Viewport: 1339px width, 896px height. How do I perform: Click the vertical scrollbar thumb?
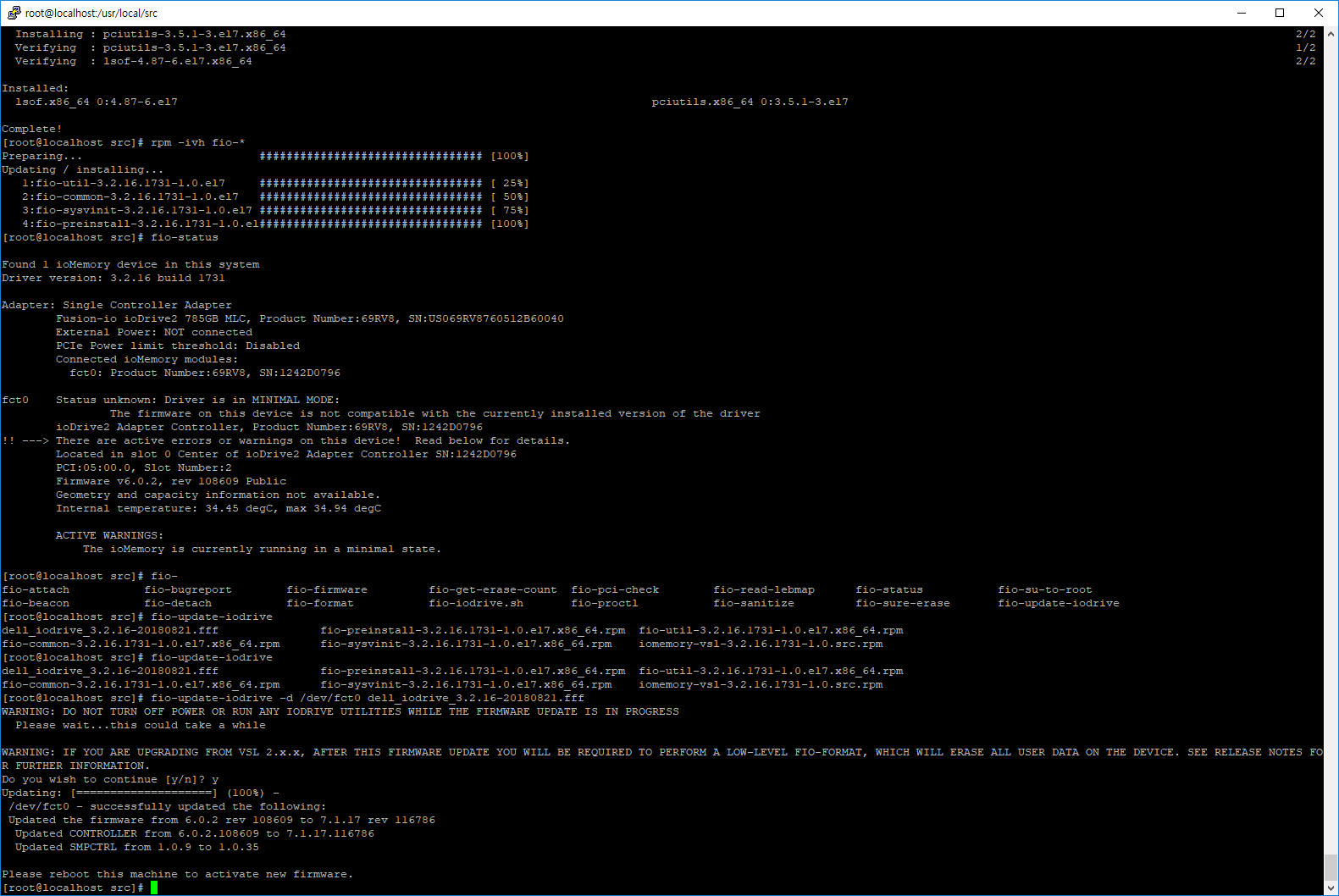coord(1331,867)
